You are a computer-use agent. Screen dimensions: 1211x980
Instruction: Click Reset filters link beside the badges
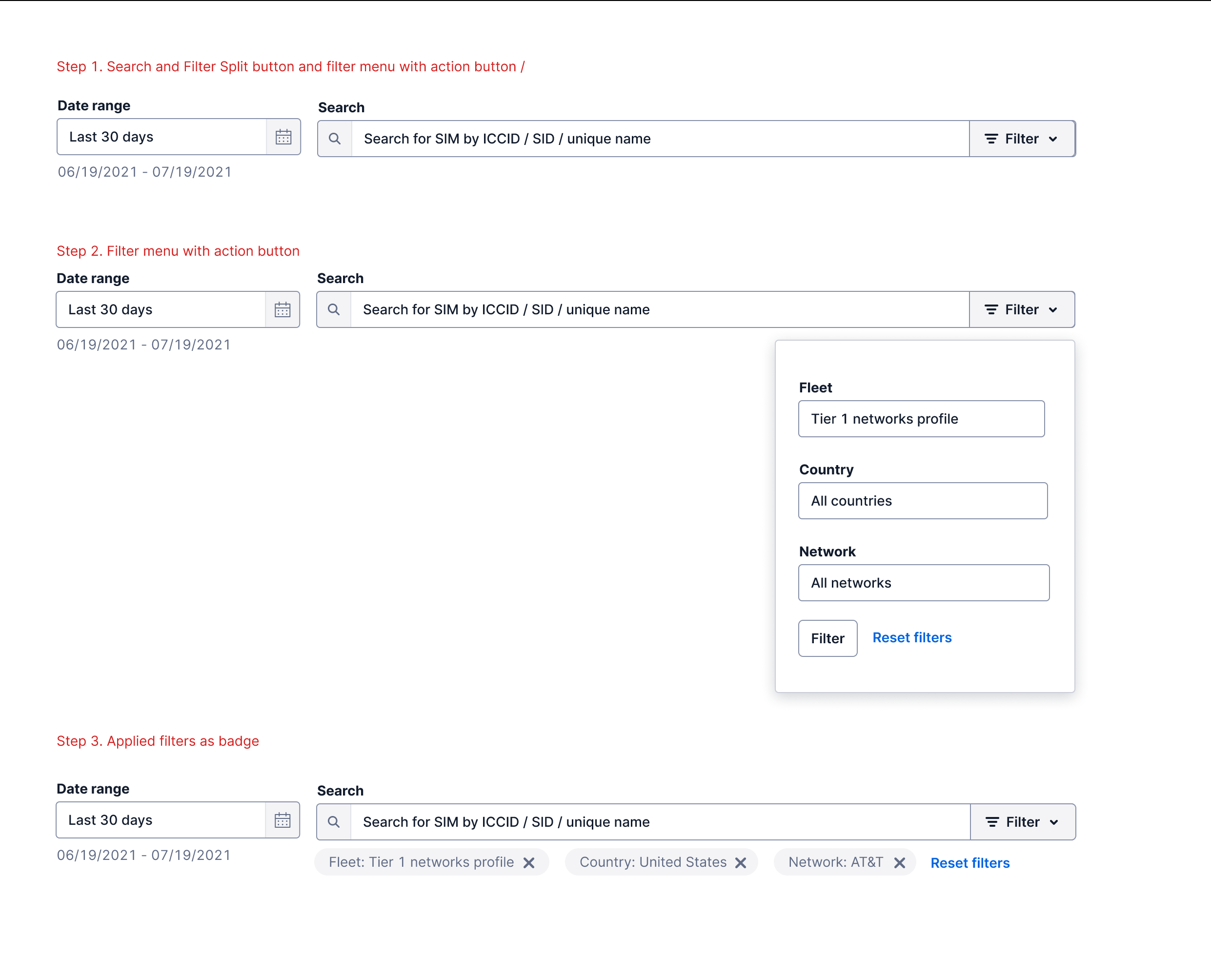[x=970, y=863]
